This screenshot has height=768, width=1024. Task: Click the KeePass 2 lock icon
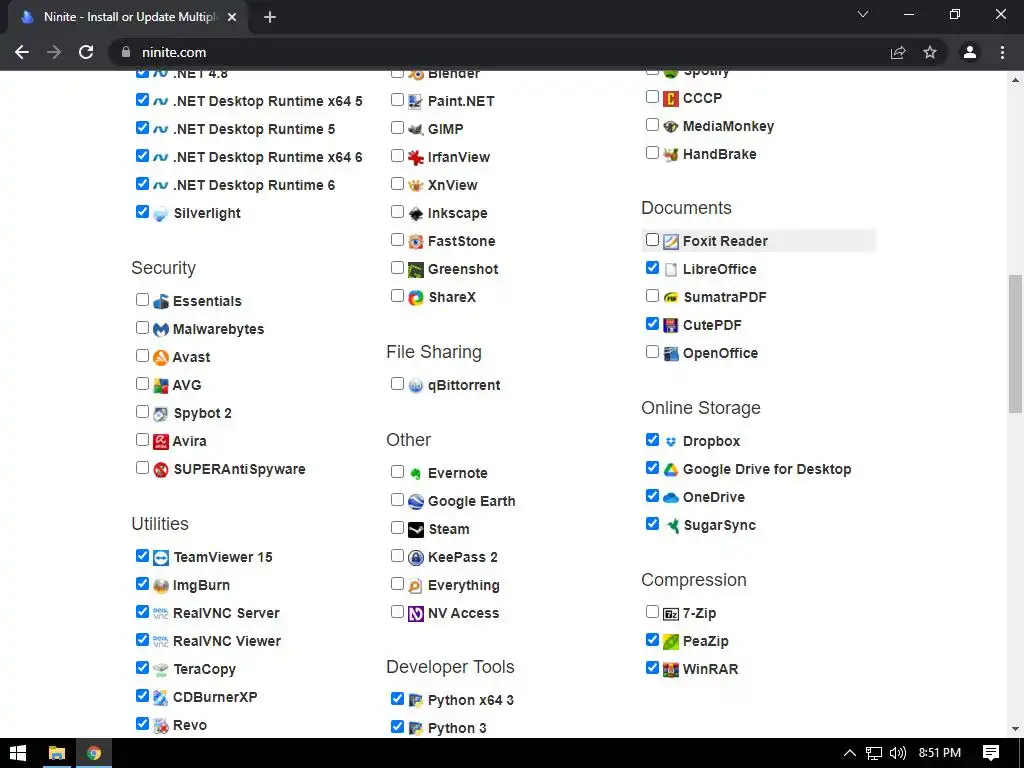tap(416, 558)
